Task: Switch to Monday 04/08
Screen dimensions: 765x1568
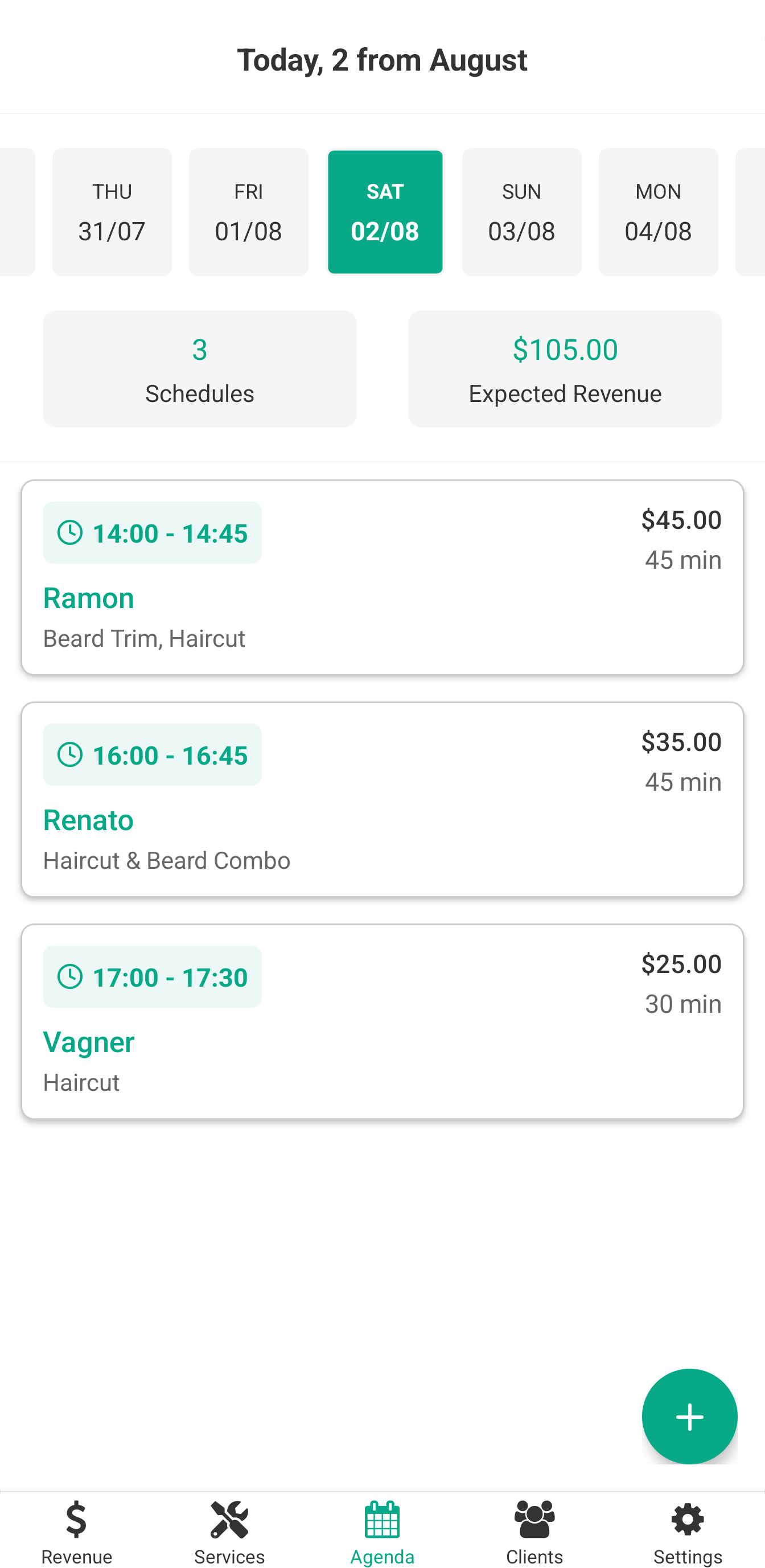Action: (658, 212)
